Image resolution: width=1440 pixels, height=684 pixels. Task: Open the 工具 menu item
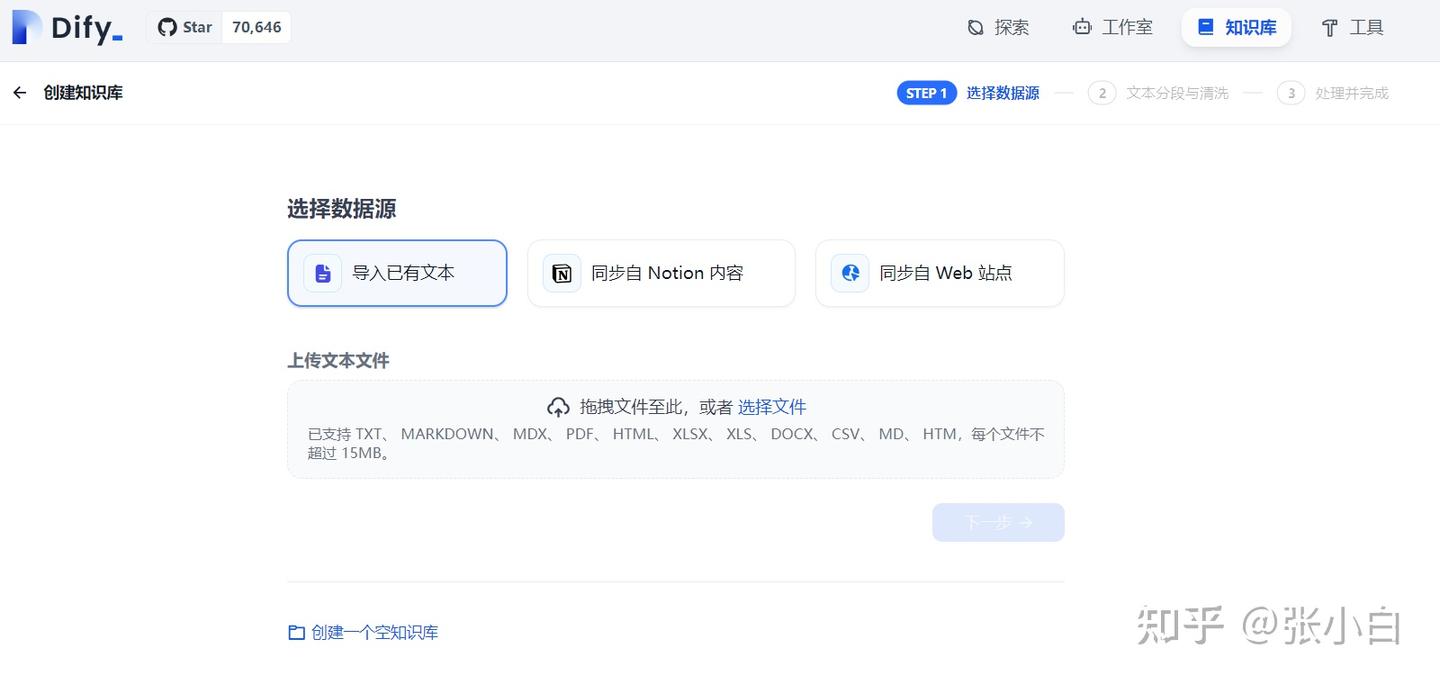tap(1351, 27)
